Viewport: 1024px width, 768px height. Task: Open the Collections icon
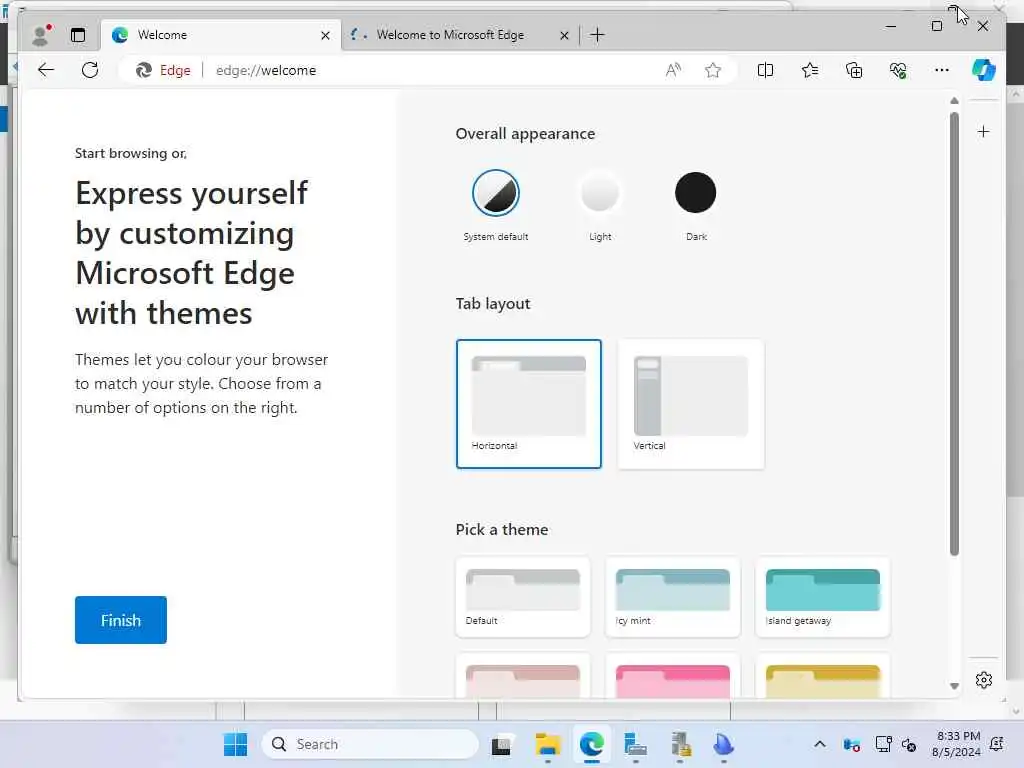coord(854,70)
